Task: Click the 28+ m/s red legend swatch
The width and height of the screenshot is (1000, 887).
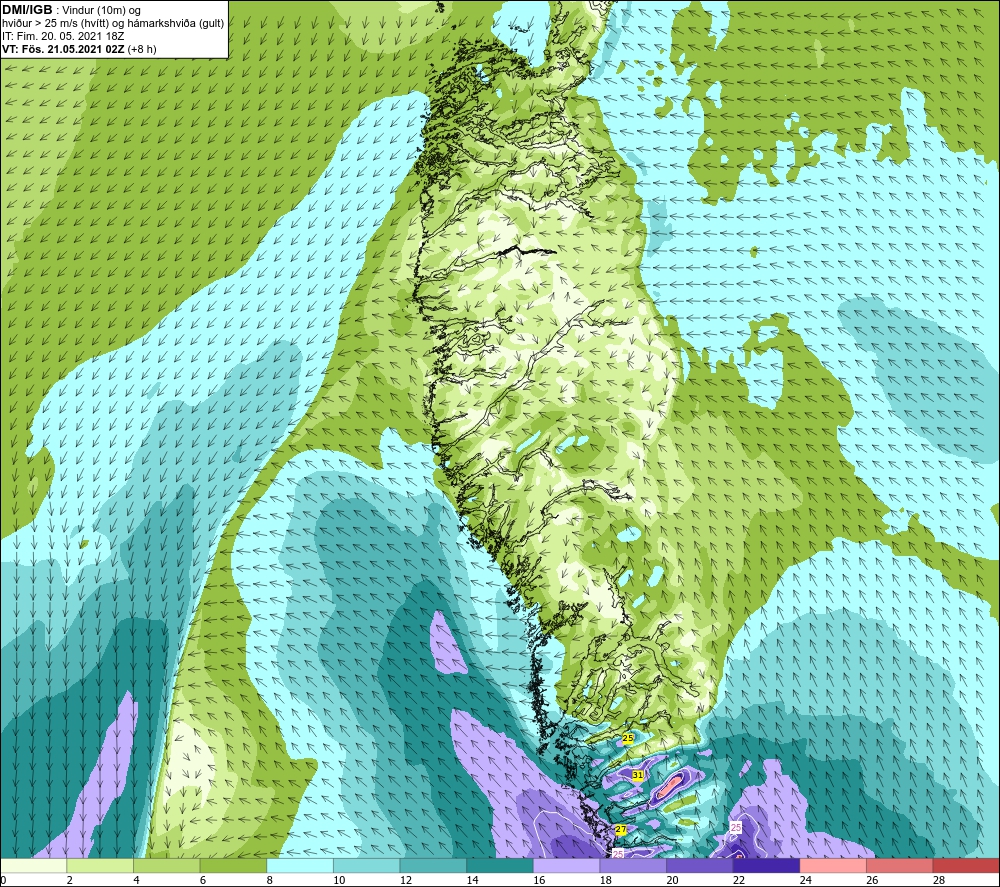Action: pos(966,865)
